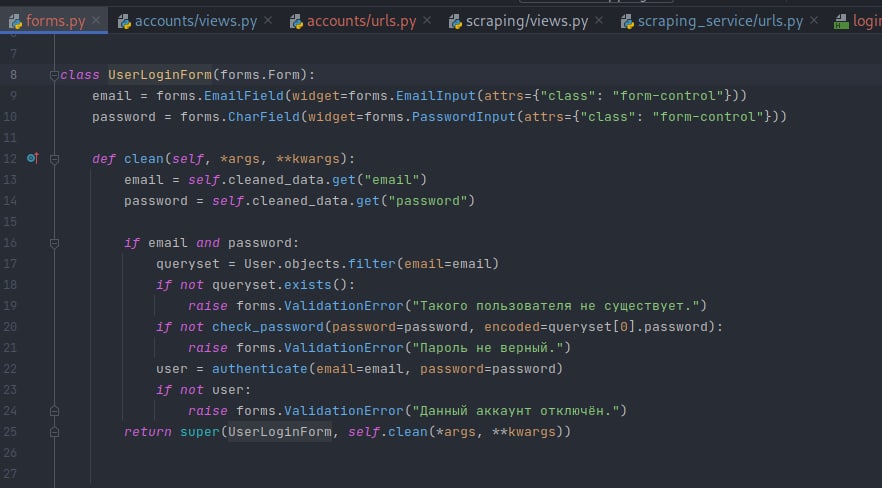Click the HTML file icon on the login tab

point(842,21)
